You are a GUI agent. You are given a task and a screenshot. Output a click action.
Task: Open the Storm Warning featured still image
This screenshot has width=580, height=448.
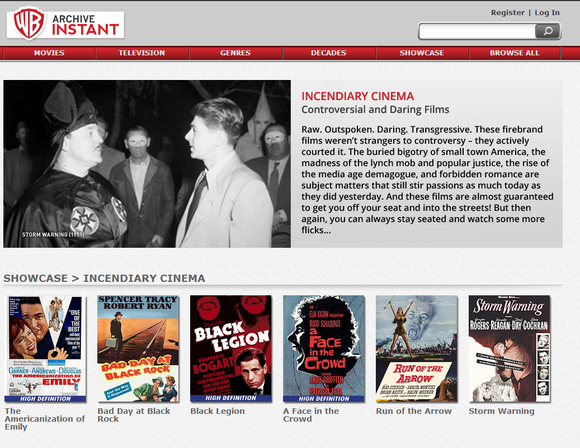pos(147,164)
